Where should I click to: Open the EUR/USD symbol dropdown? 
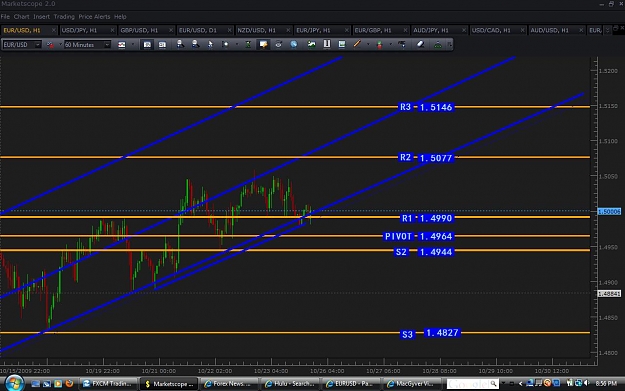coord(38,45)
